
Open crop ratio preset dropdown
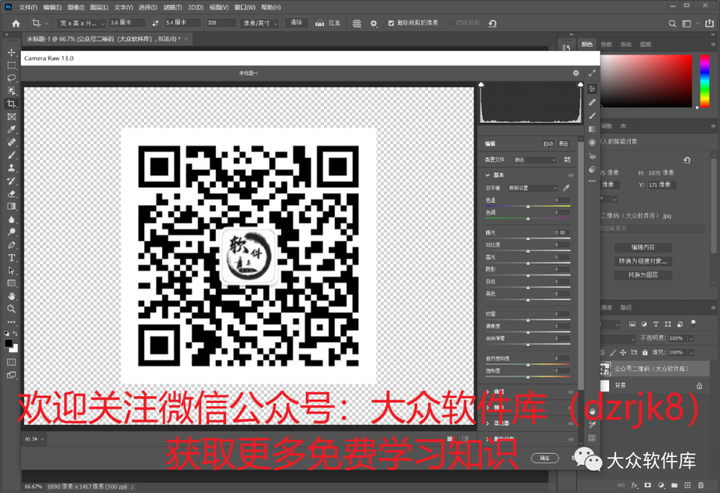click(82, 23)
